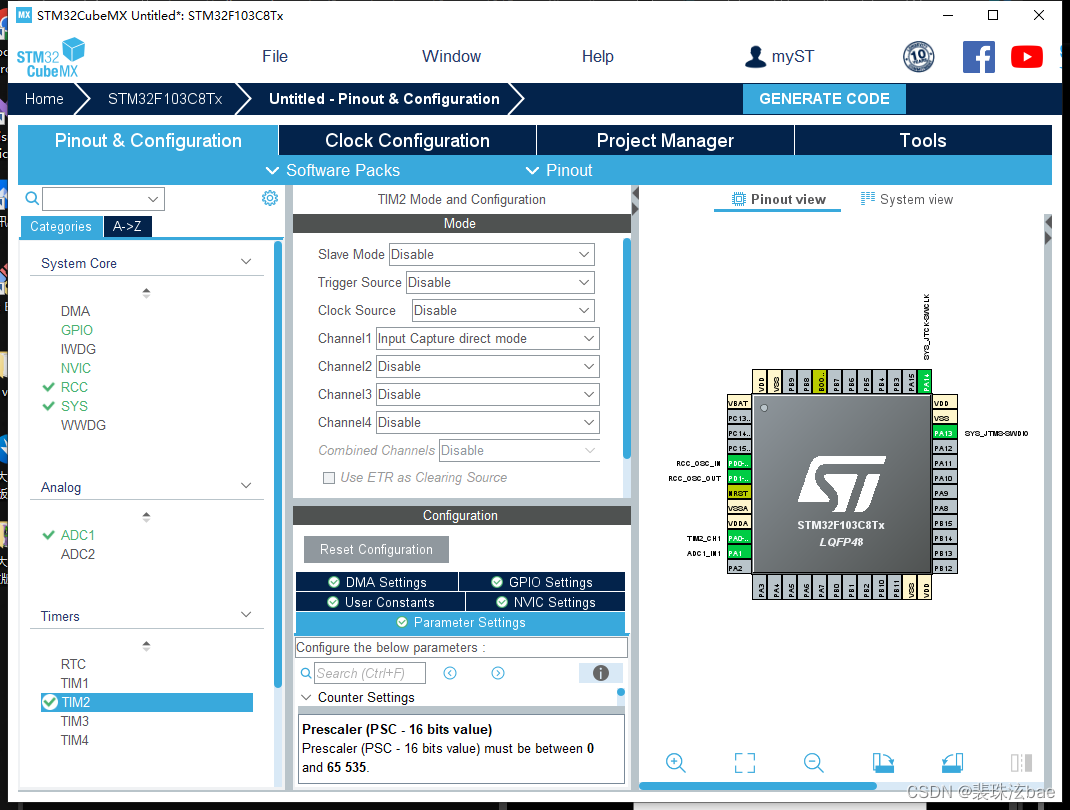The width and height of the screenshot is (1070, 810).
Task: Select ADC1 in the Analog list
Action: [x=77, y=535]
